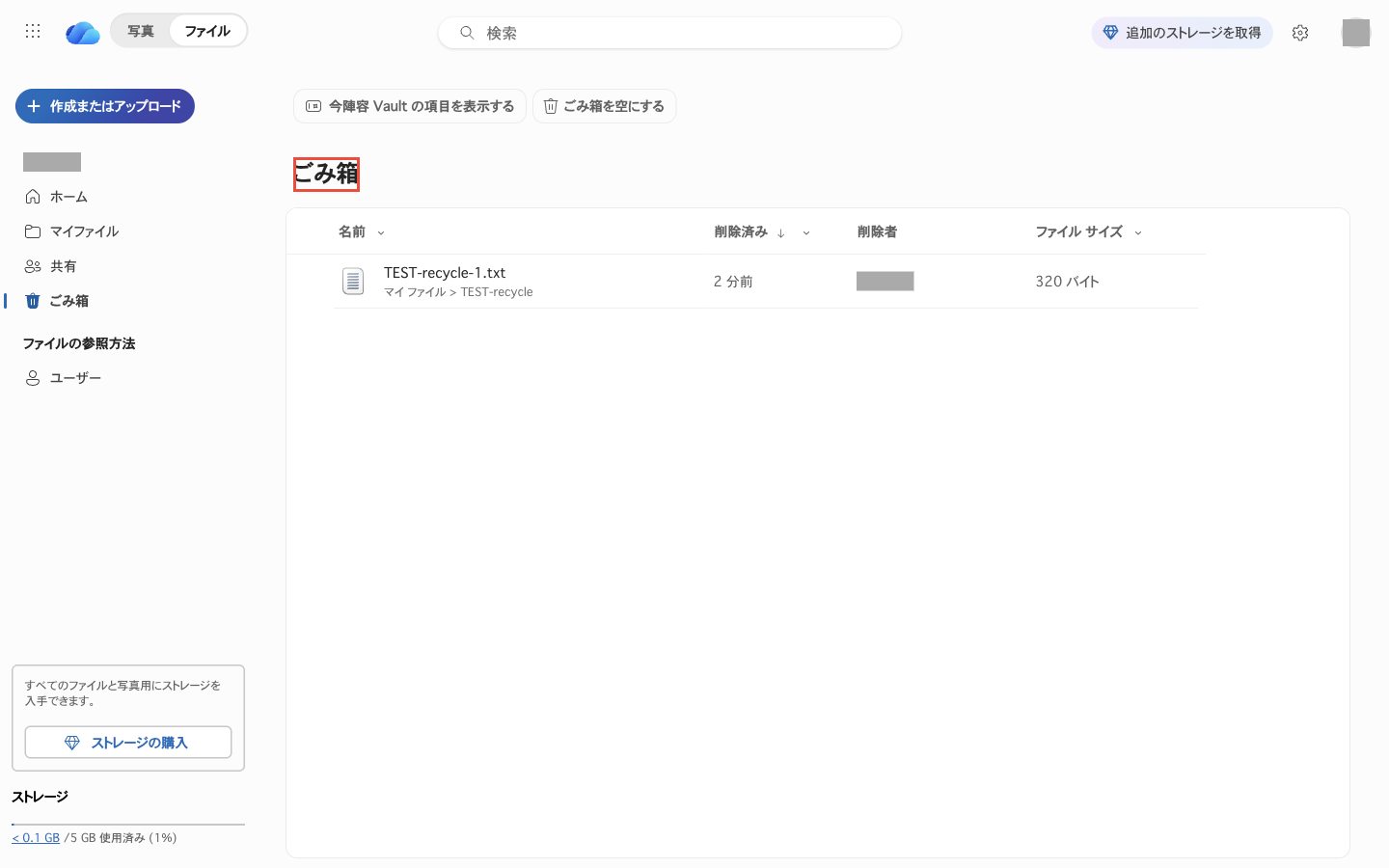Open 共有 in the sidebar
Viewport: 1389px width, 868px height.
[63, 266]
